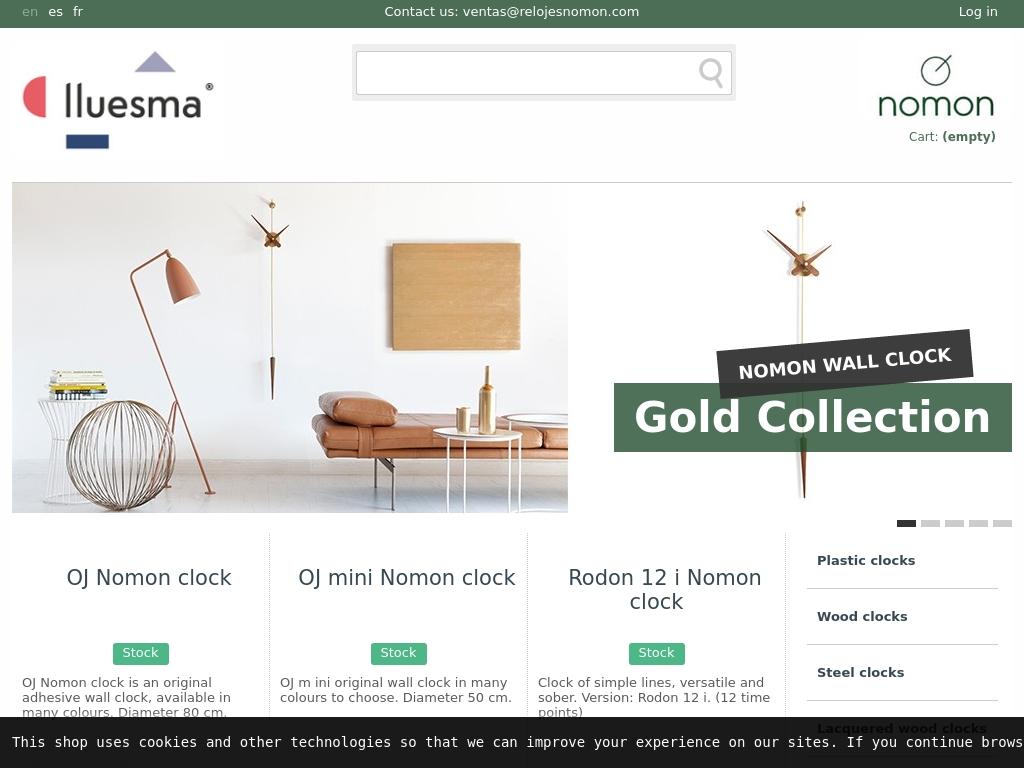Open the Steel clocks category

point(861,673)
